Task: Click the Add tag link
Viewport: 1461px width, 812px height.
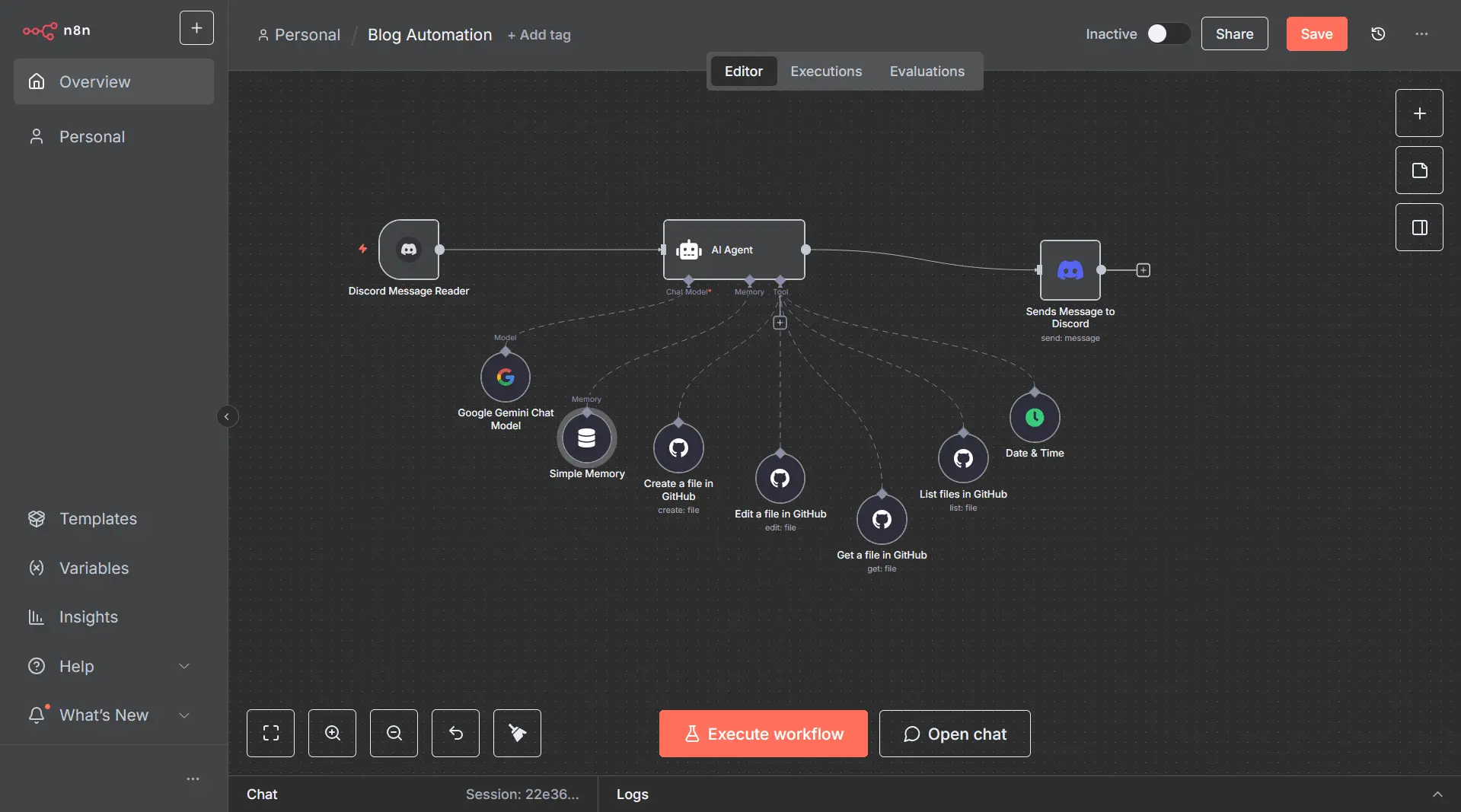Action: (x=539, y=35)
